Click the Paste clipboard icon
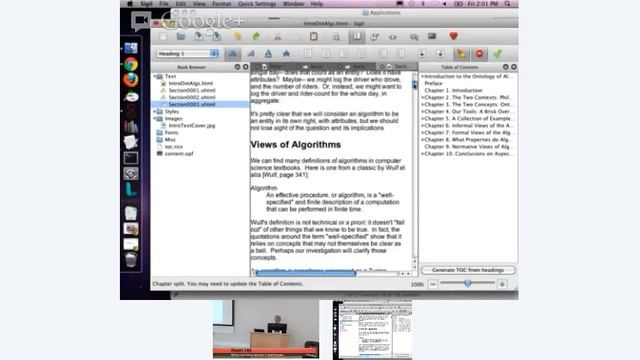This screenshot has width=640, height=360. (x=313, y=36)
